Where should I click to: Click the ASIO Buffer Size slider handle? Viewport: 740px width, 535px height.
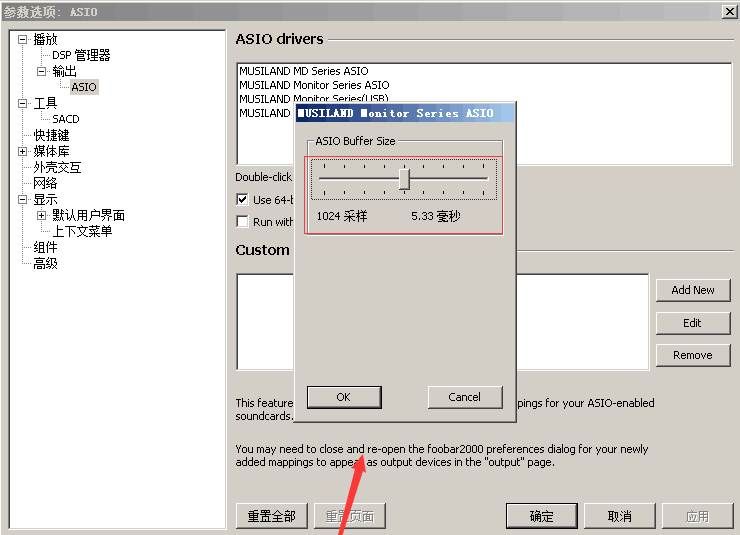point(404,178)
